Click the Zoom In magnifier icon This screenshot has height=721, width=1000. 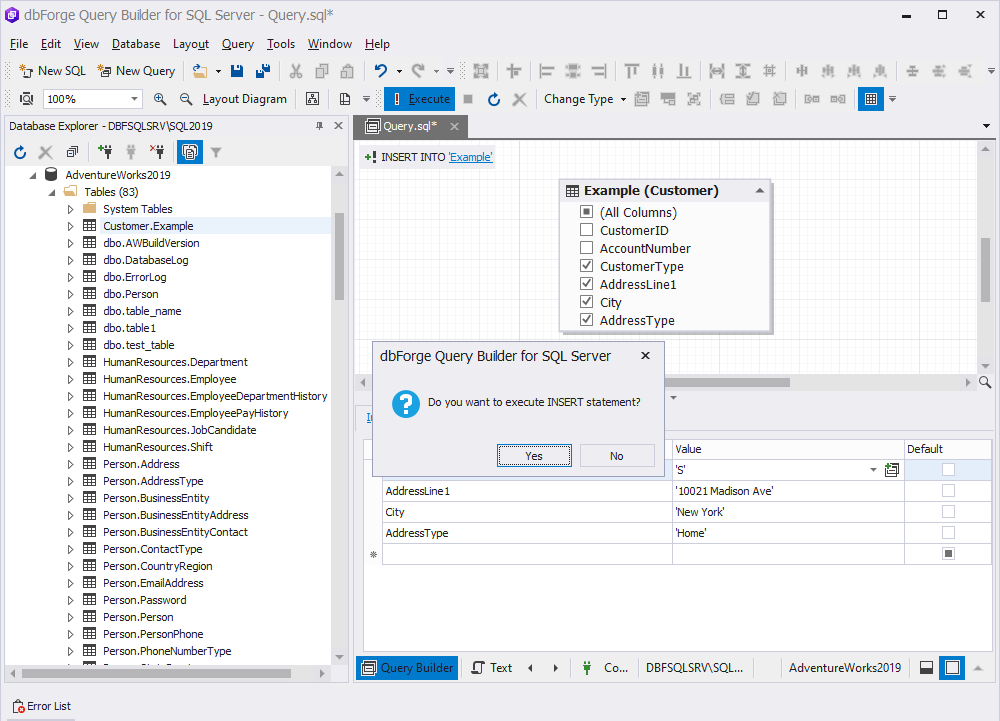(160, 99)
